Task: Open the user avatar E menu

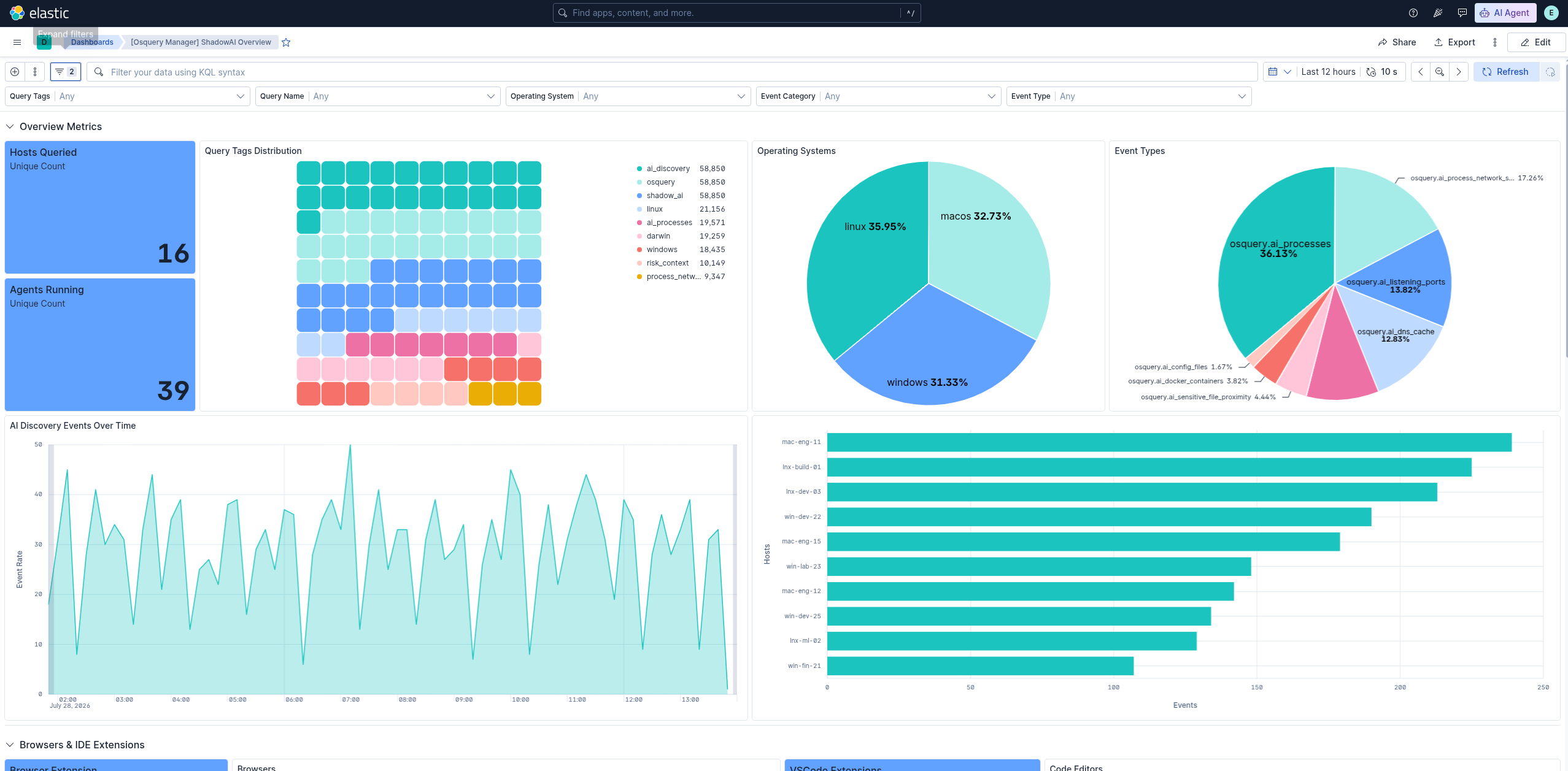Action: [x=1551, y=13]
